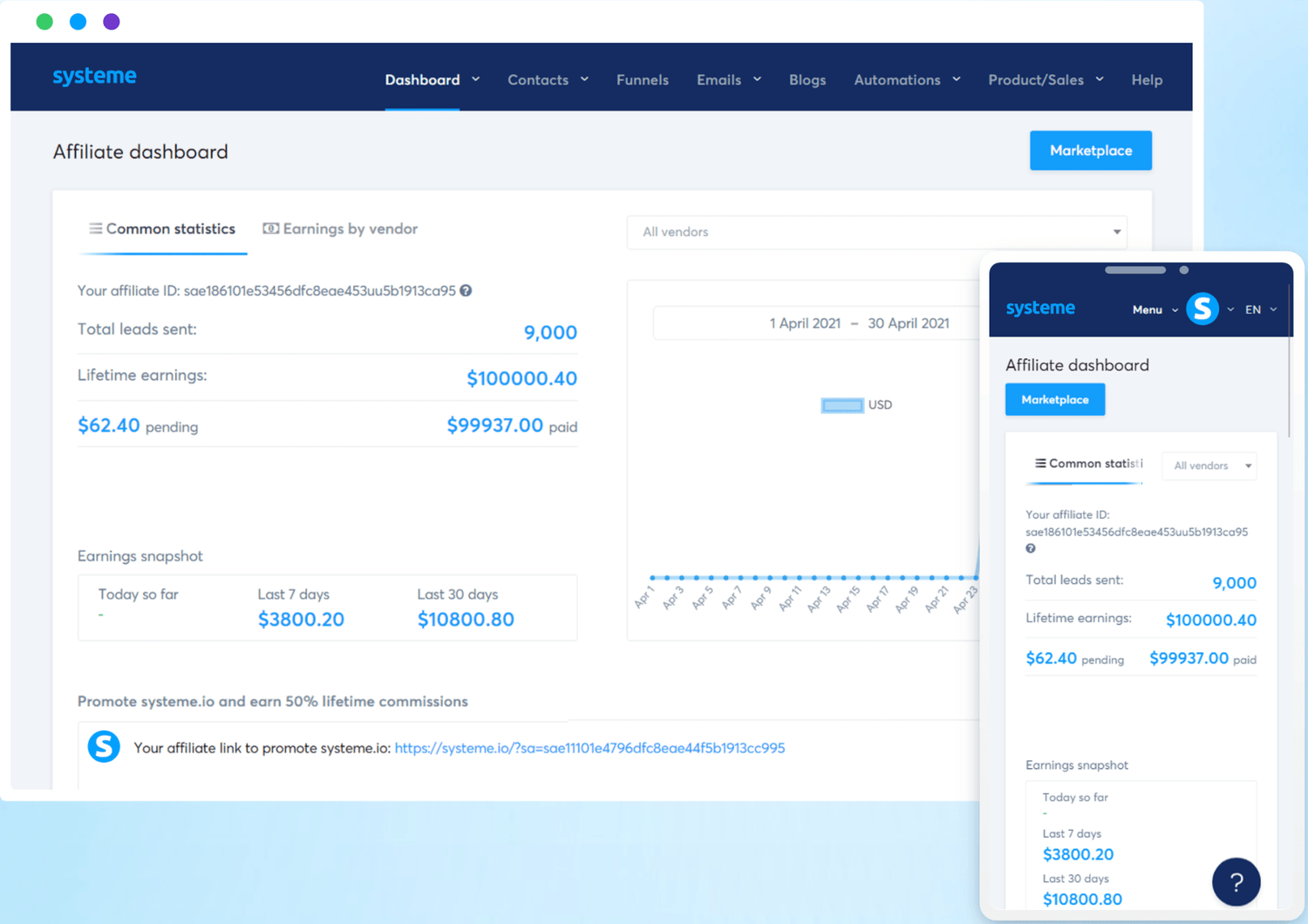Viewport: 1308px width, 924px height.
Task: Open the round help chat bubble
Action: pos(1236,882)
